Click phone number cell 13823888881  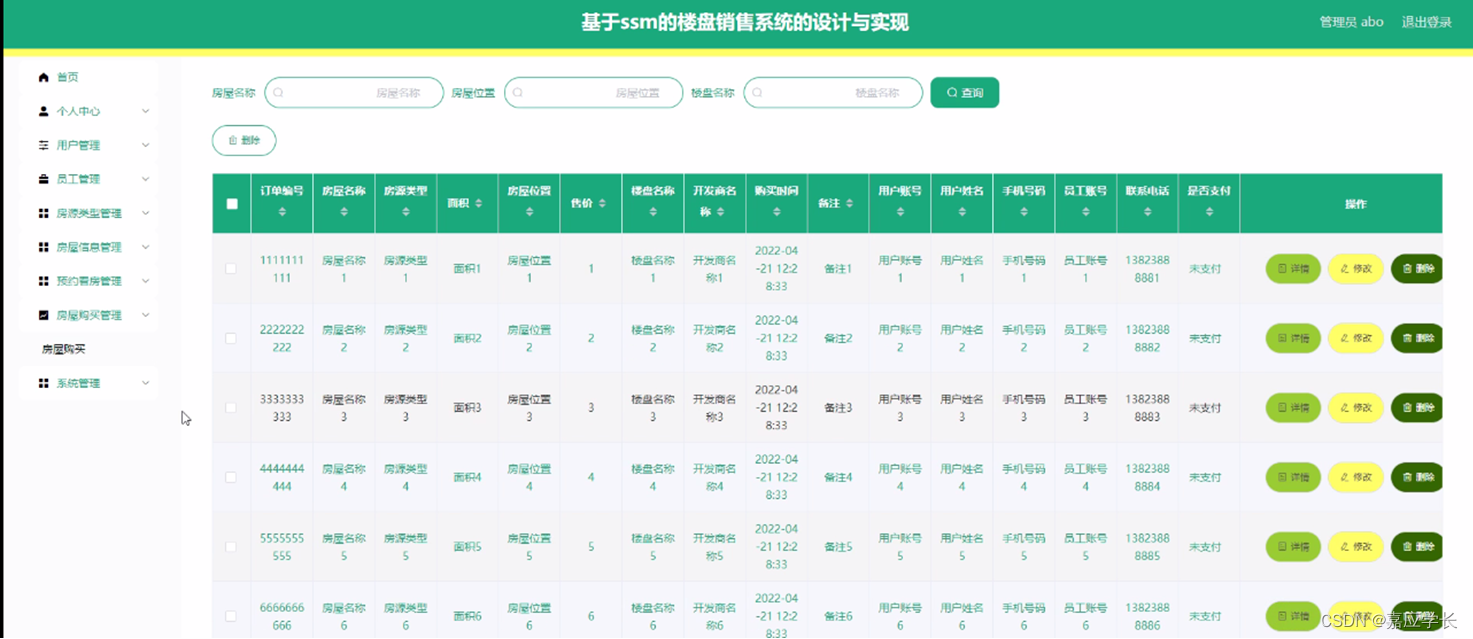tap(1148, 269)
